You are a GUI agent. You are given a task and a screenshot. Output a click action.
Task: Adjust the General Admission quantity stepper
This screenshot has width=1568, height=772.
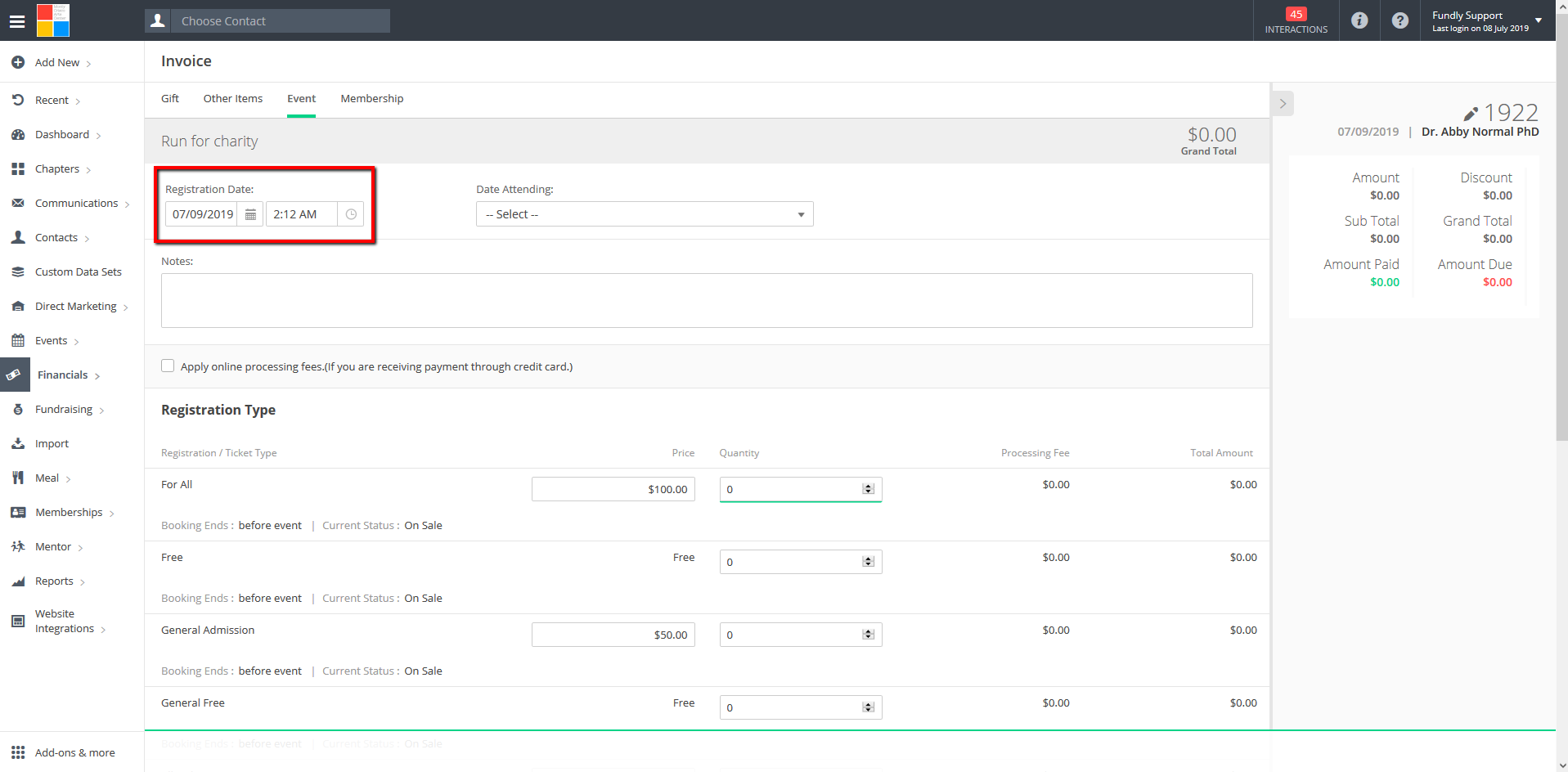pos(869,635)
